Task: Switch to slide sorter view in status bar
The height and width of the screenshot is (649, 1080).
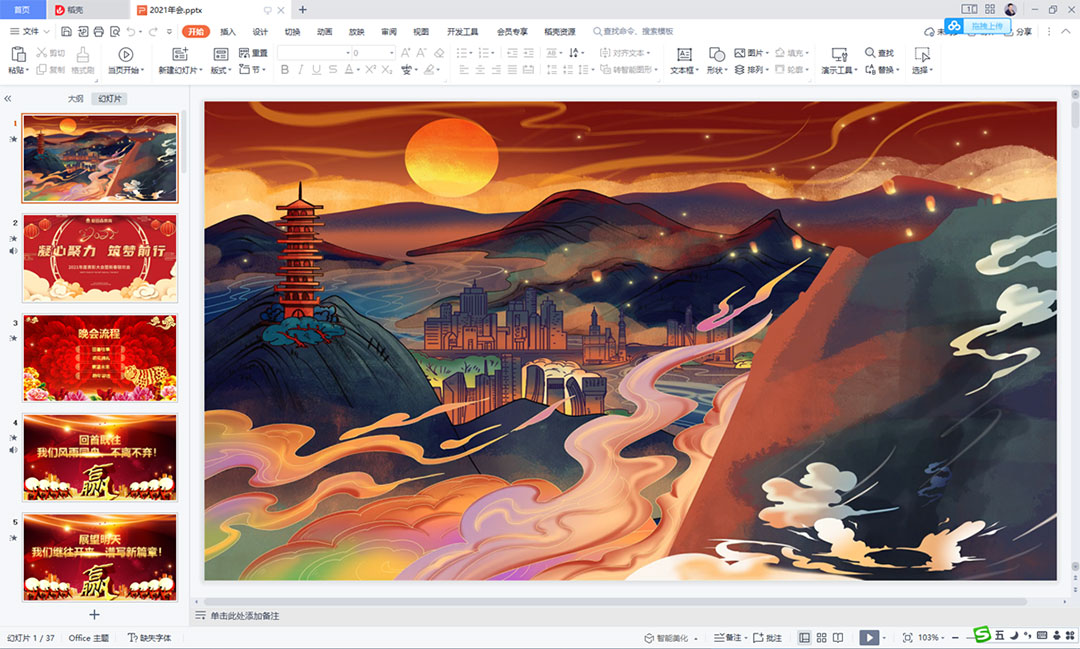Action: point(822,638)
